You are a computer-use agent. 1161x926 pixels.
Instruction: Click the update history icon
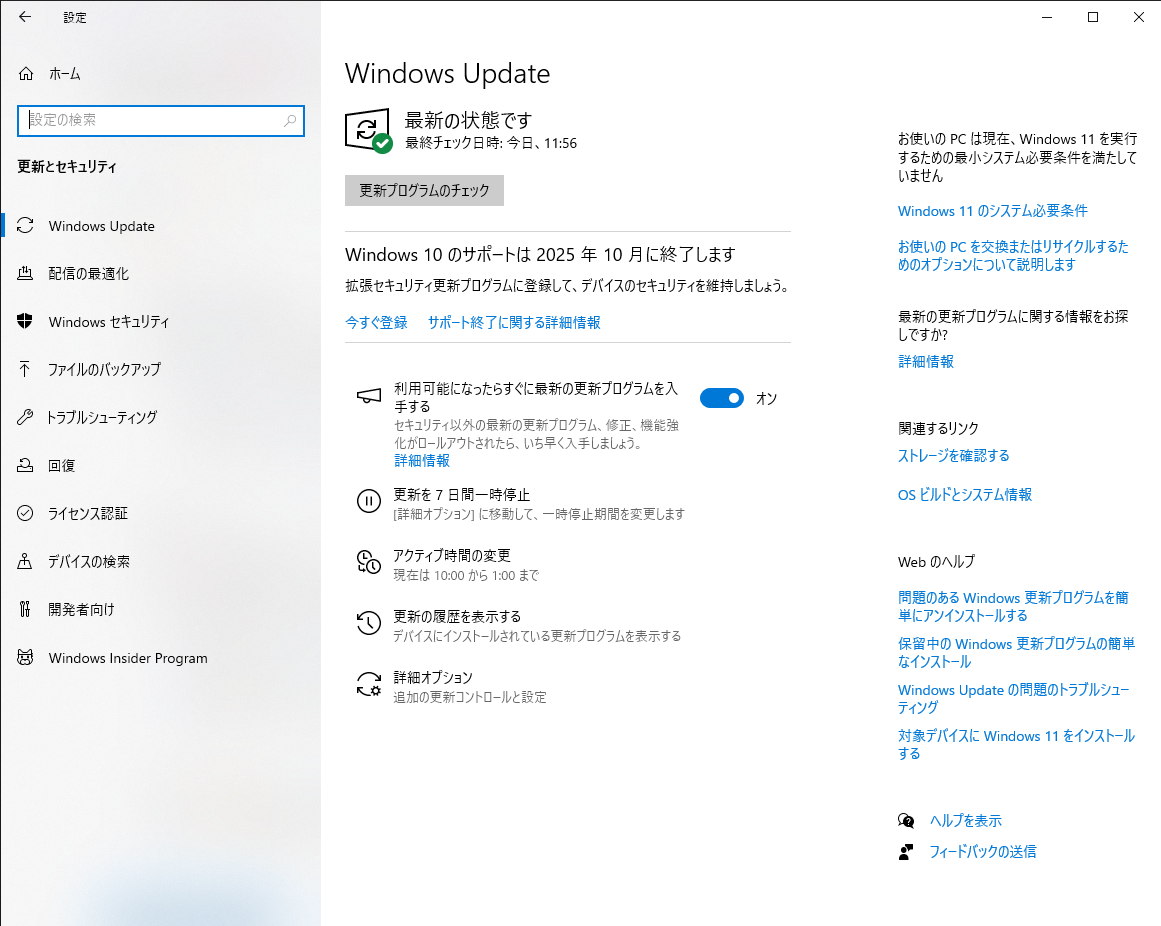tap(368, 624)
